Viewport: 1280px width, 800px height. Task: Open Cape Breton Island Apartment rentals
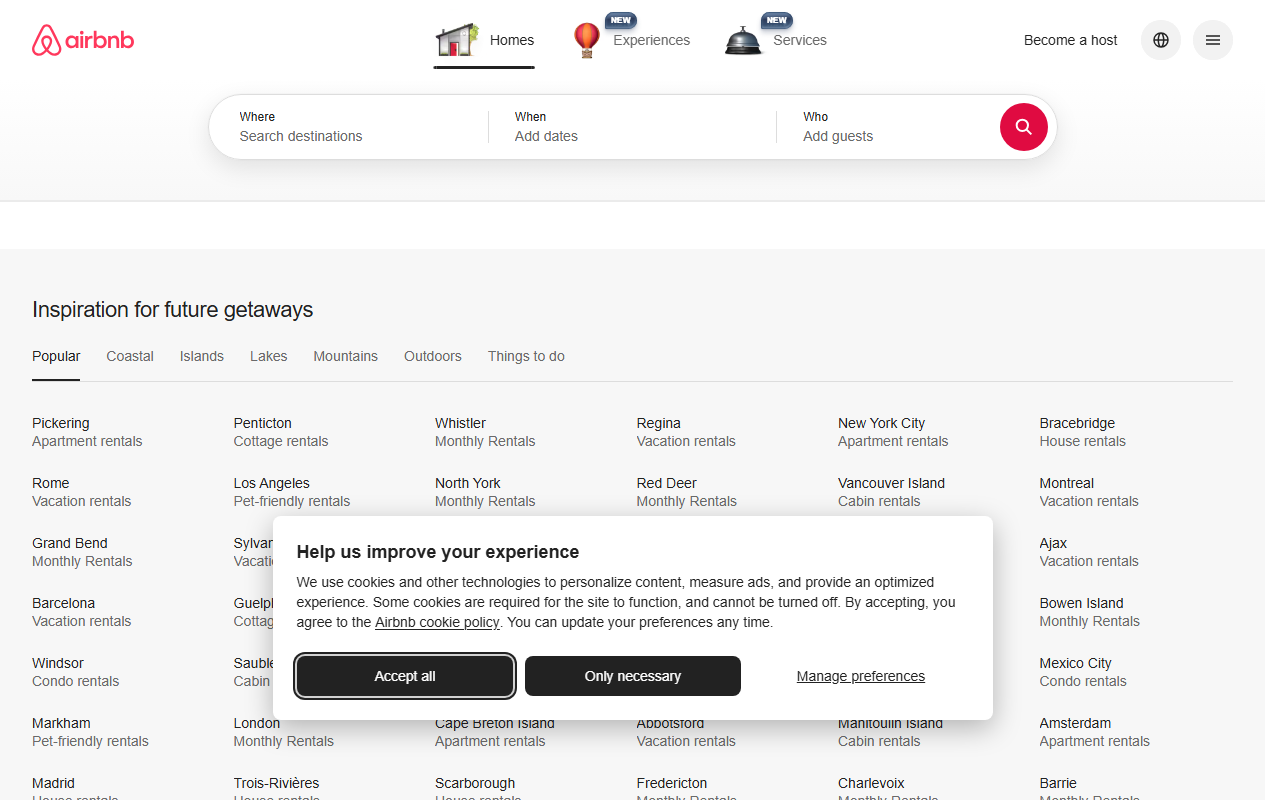click(x=495, y=733)
